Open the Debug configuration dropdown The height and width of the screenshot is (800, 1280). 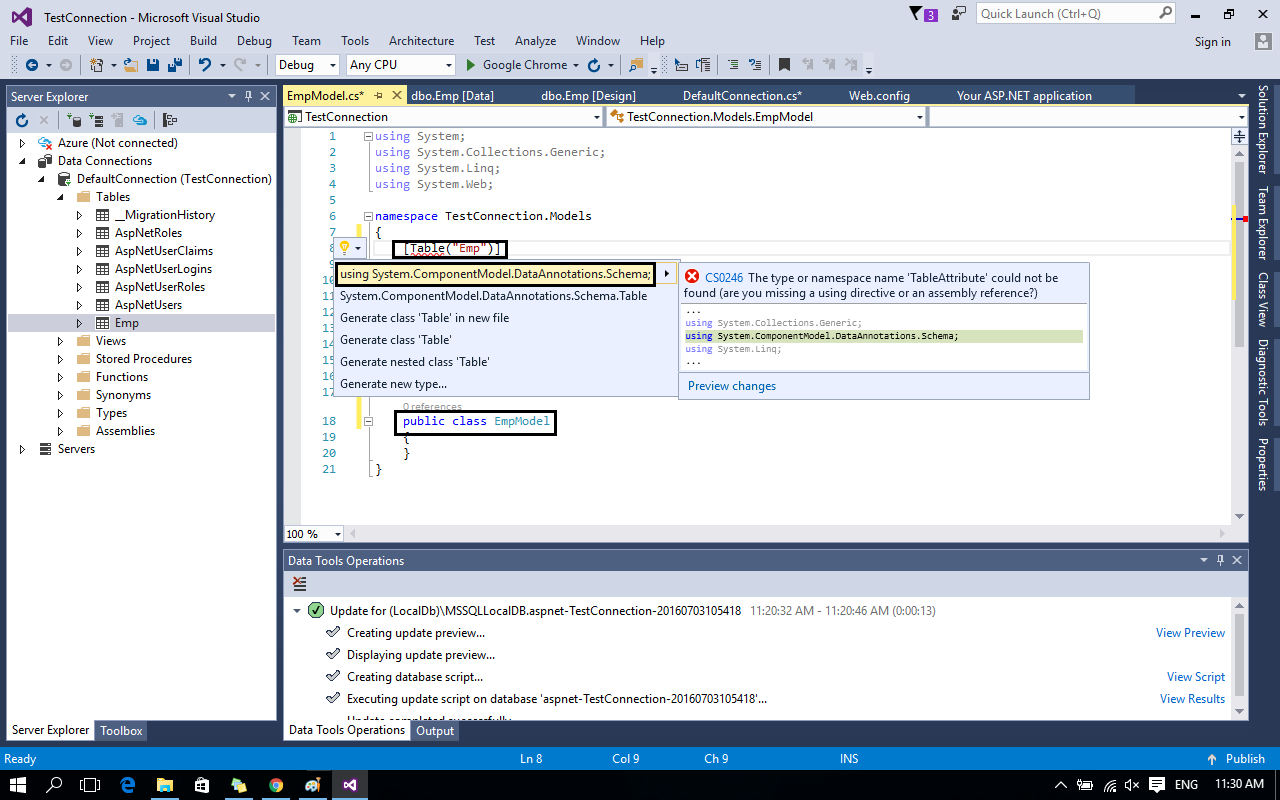(334, 65)
